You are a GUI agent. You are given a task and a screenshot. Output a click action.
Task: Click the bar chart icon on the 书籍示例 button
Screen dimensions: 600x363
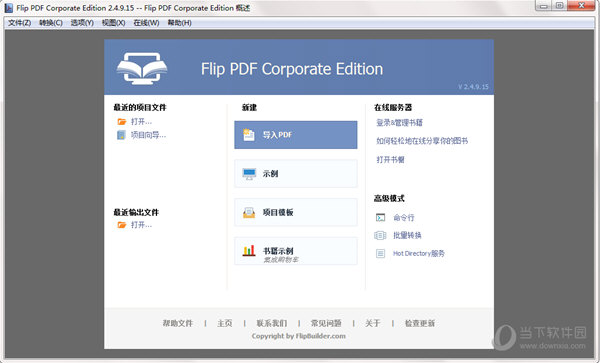click(x=249, y=251)
